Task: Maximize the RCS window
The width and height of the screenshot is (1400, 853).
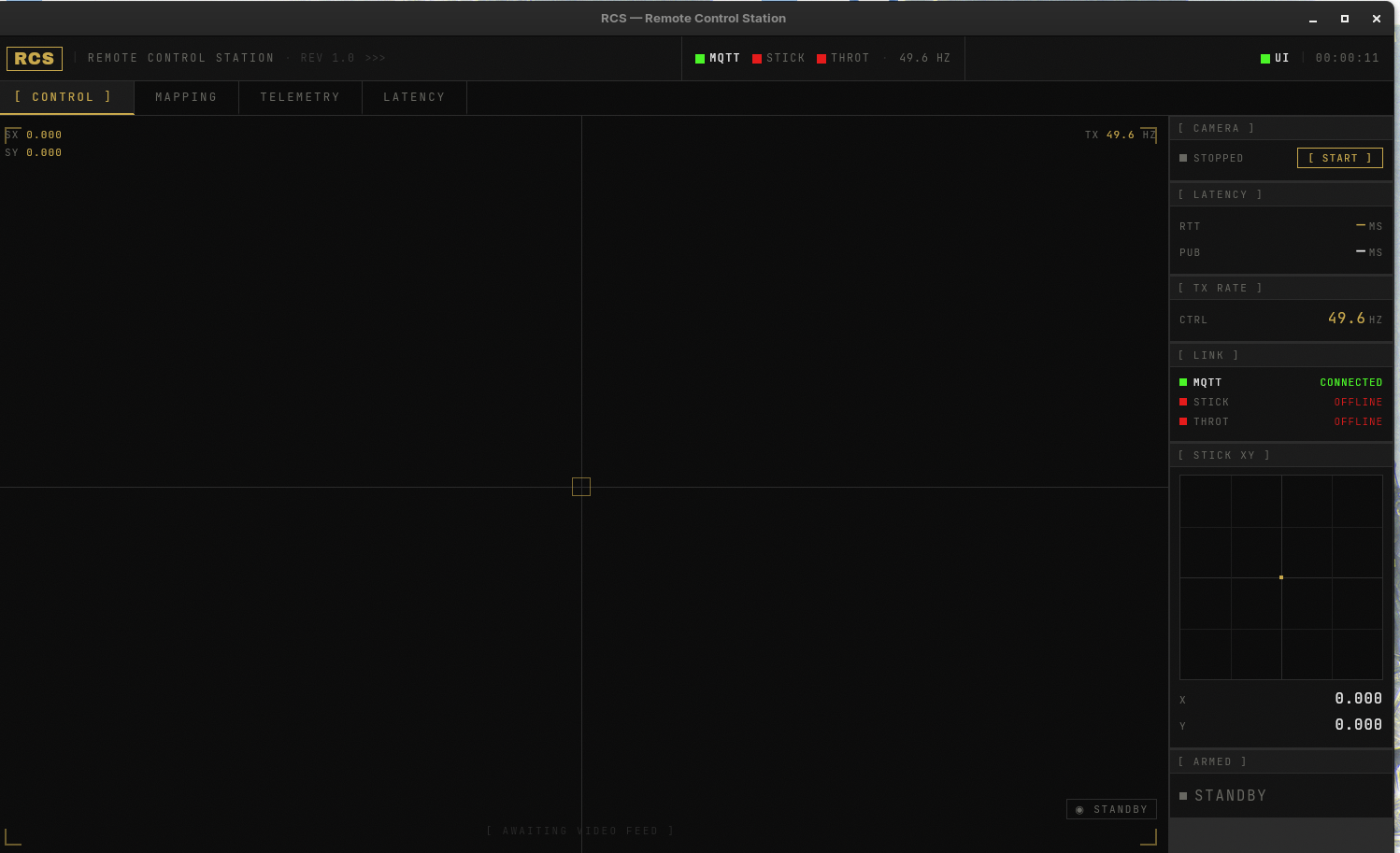Action: coord(1345,19)
